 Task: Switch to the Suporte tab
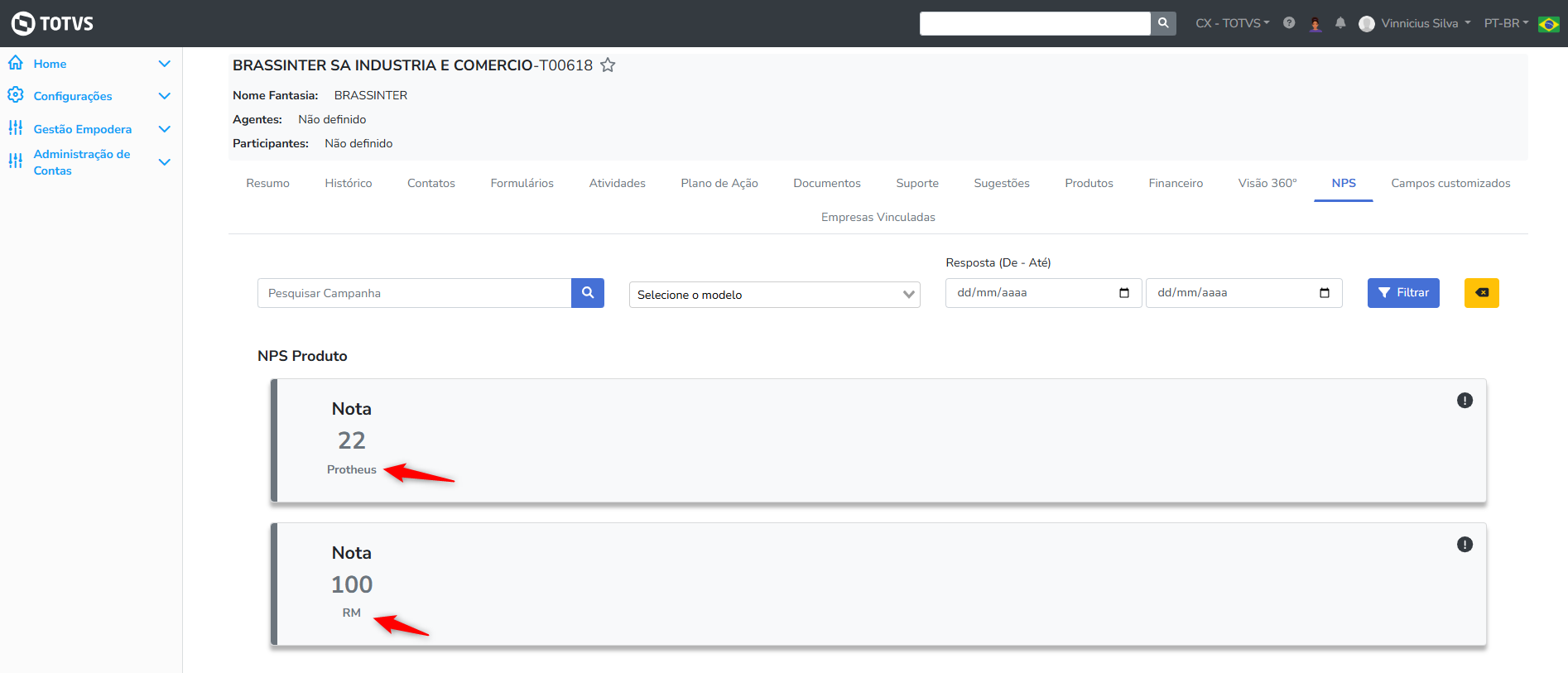click(917, 183)
